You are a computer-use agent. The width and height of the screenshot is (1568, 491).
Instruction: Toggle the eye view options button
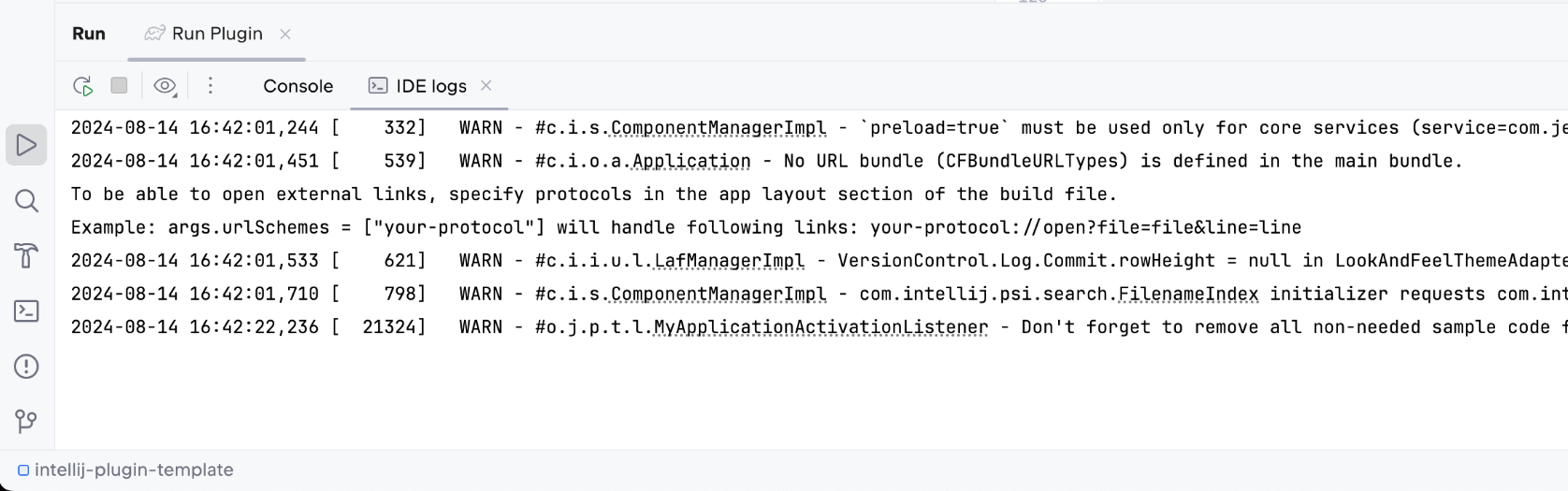click(165, 86)
